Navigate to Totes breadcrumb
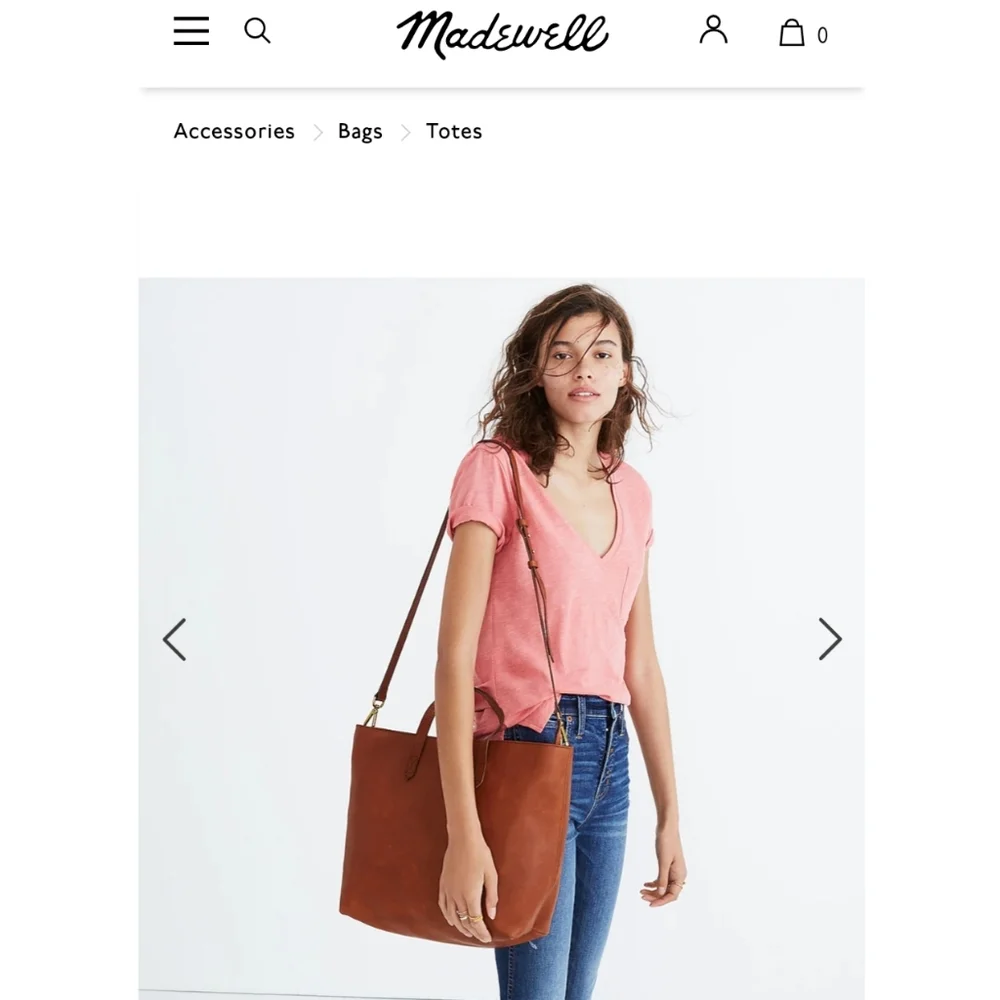Image resolution: width=1000 pixels, height=1000 pixels. pyautogui.click(x=454, y=131)
